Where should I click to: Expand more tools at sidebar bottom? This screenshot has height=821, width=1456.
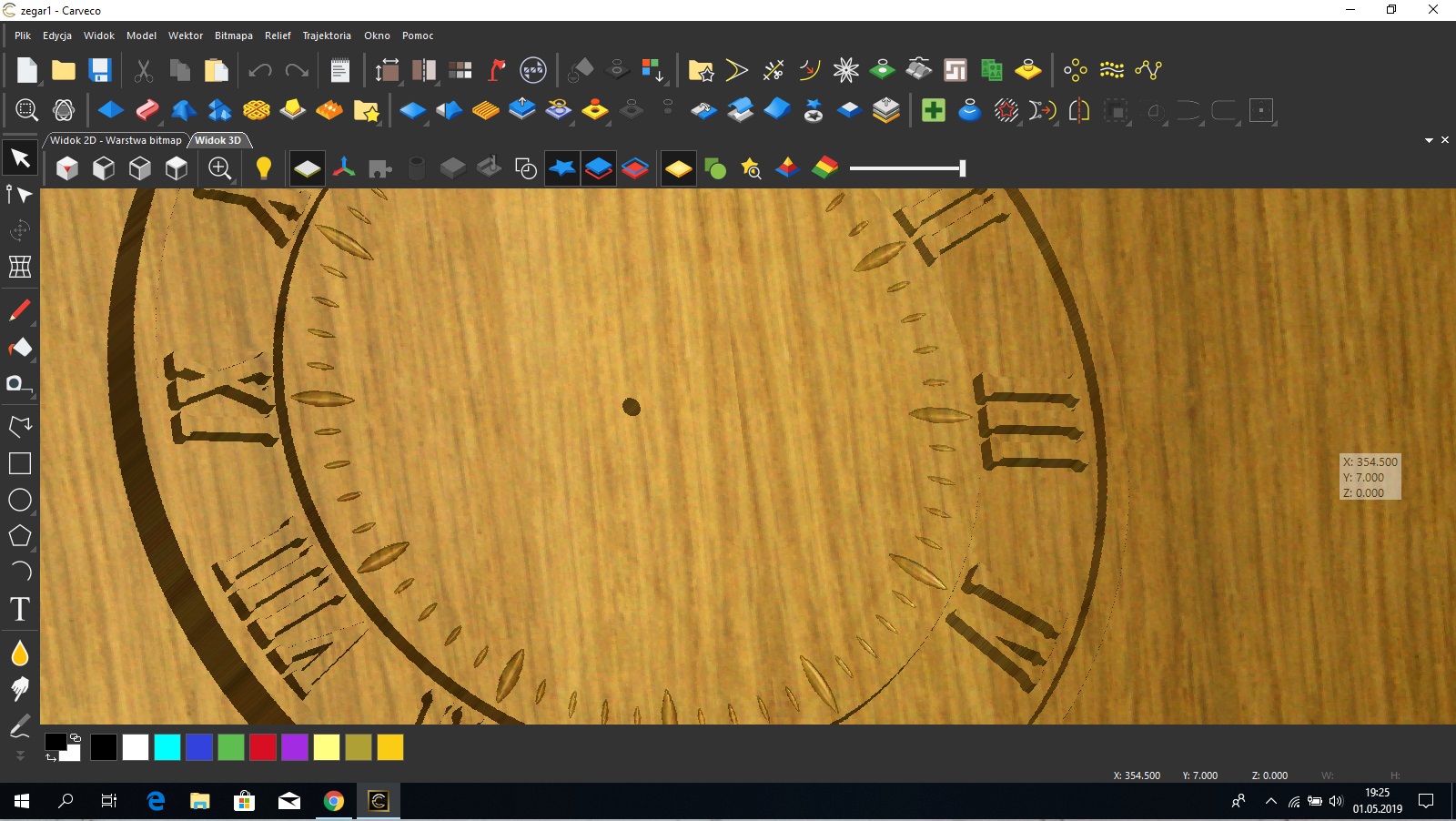pos(20,755)
